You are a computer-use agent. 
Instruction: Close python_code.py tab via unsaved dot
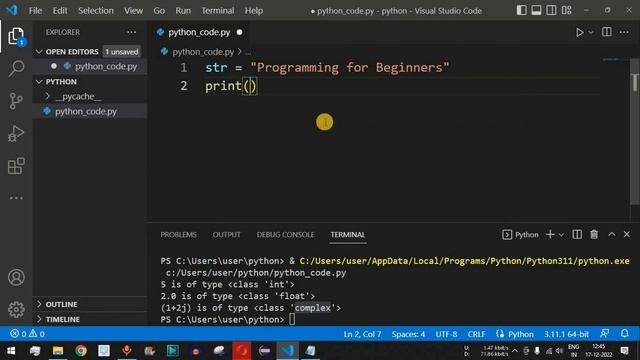(240, 32)
